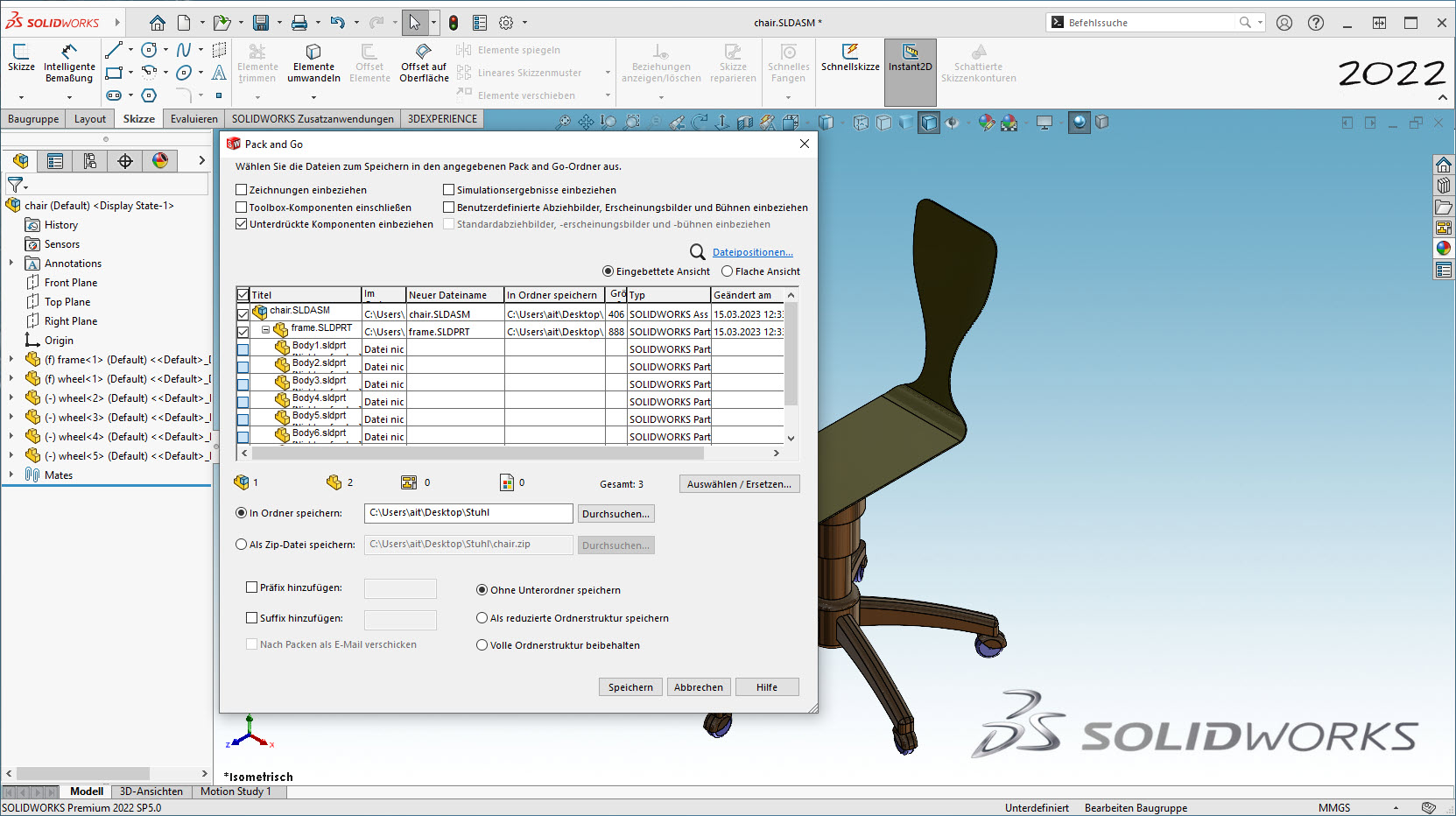Start a Skizze with the sketch tool
This screenshot has width=1456, height=816.
click(21, 58)
